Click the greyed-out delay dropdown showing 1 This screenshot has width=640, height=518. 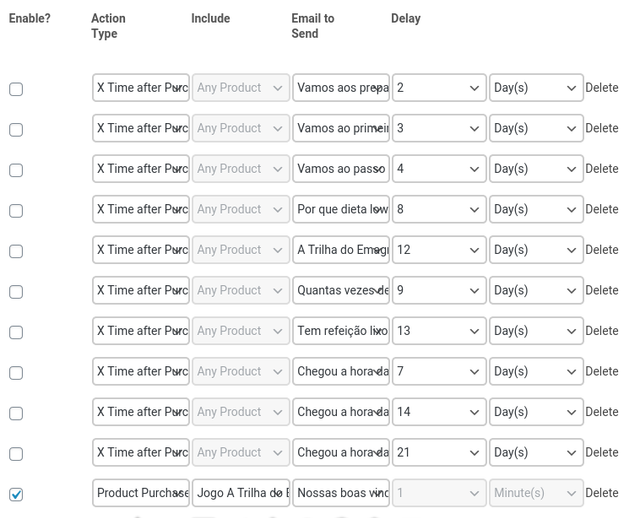(x=439, y=493)
